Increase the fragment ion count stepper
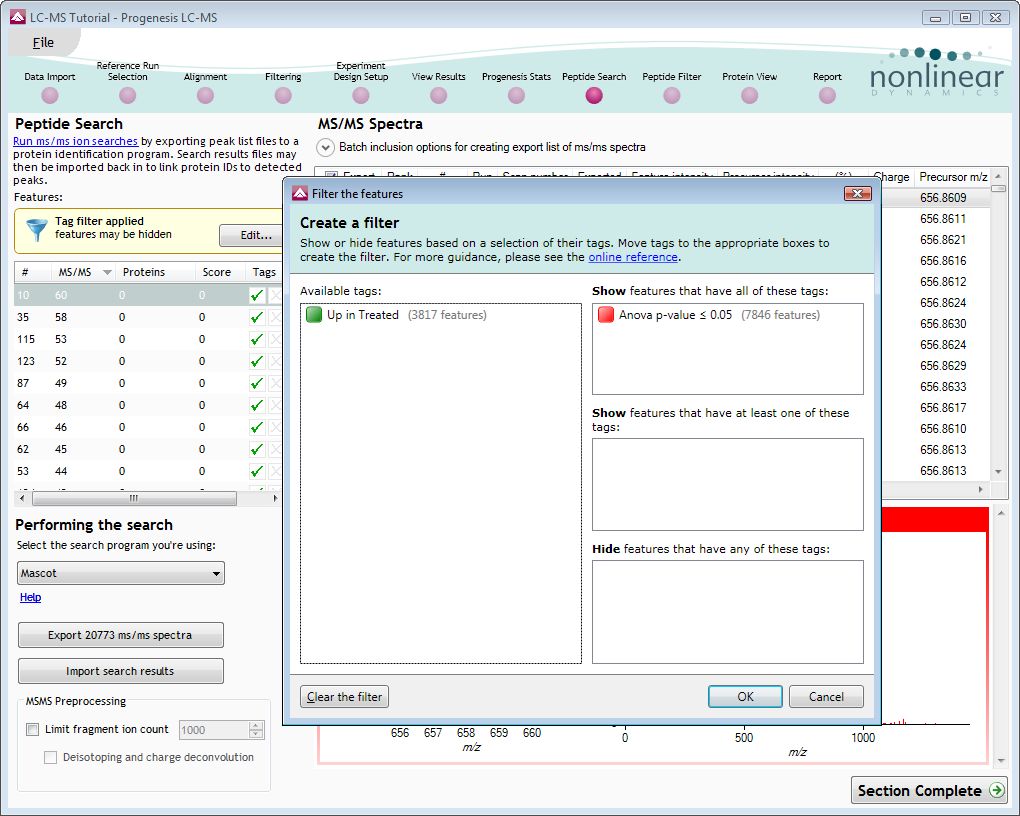Screen dimensions: 1020x816 pyautogui.click(x=256, y=726)
